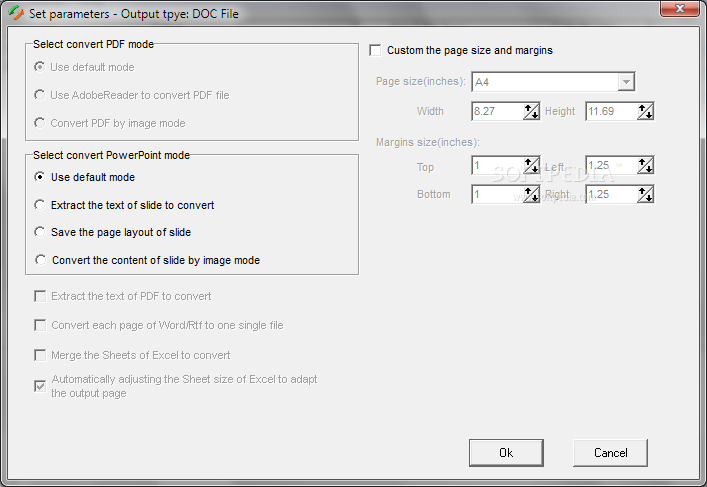This screenshot has width=707, height=487.
Task: Click the Bottom margin input field
Action: [497, 194]
